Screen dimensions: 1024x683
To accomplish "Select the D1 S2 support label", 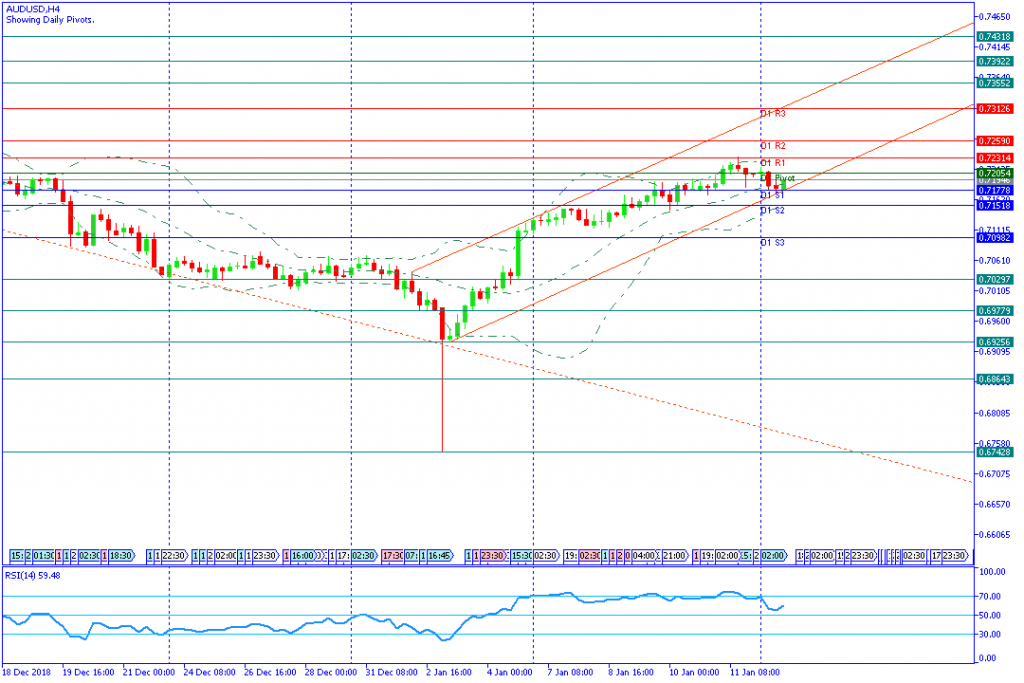I will click(773, 210).
